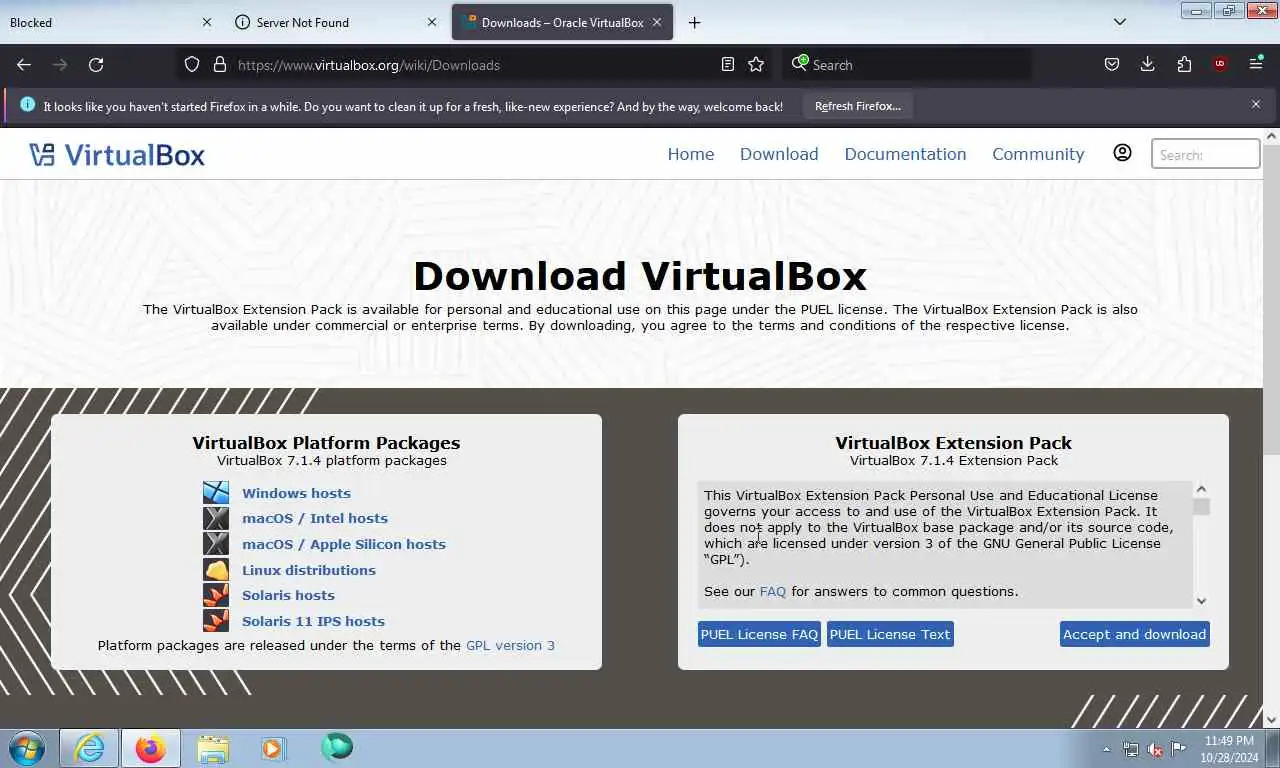Click the license text box scroll up arrow
Image resolution: width=1280 pixels, height=768 pixels.
(1201, 489)
